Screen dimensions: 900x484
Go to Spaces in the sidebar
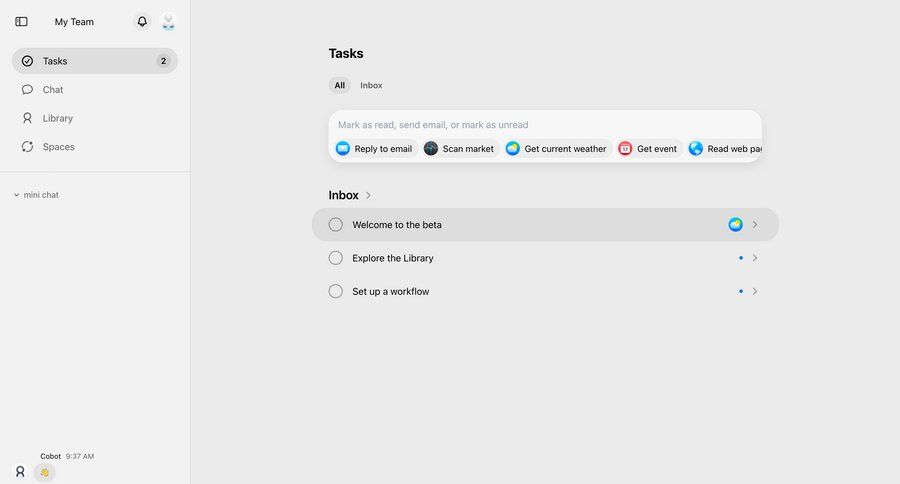(x=58, y=147)
